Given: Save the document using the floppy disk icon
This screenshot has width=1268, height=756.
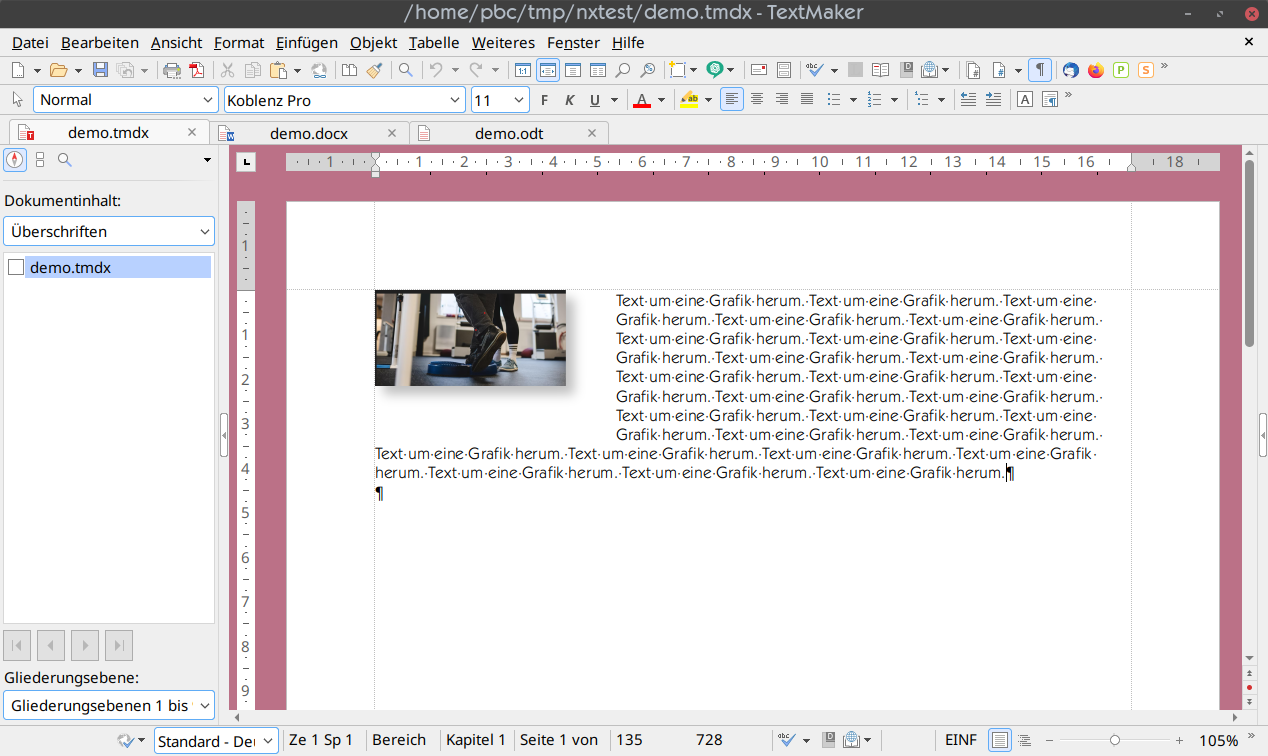Looking at the screenshot, I should click(100, 70).
